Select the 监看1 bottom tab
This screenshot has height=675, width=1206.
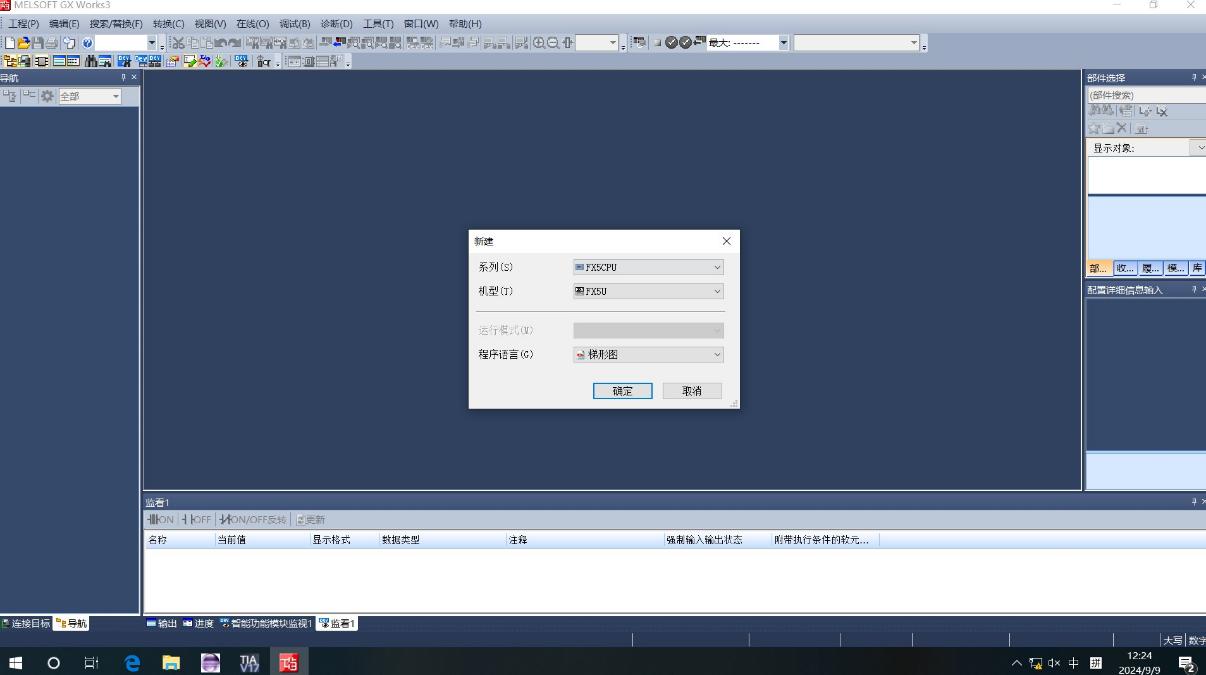(337, 623)
